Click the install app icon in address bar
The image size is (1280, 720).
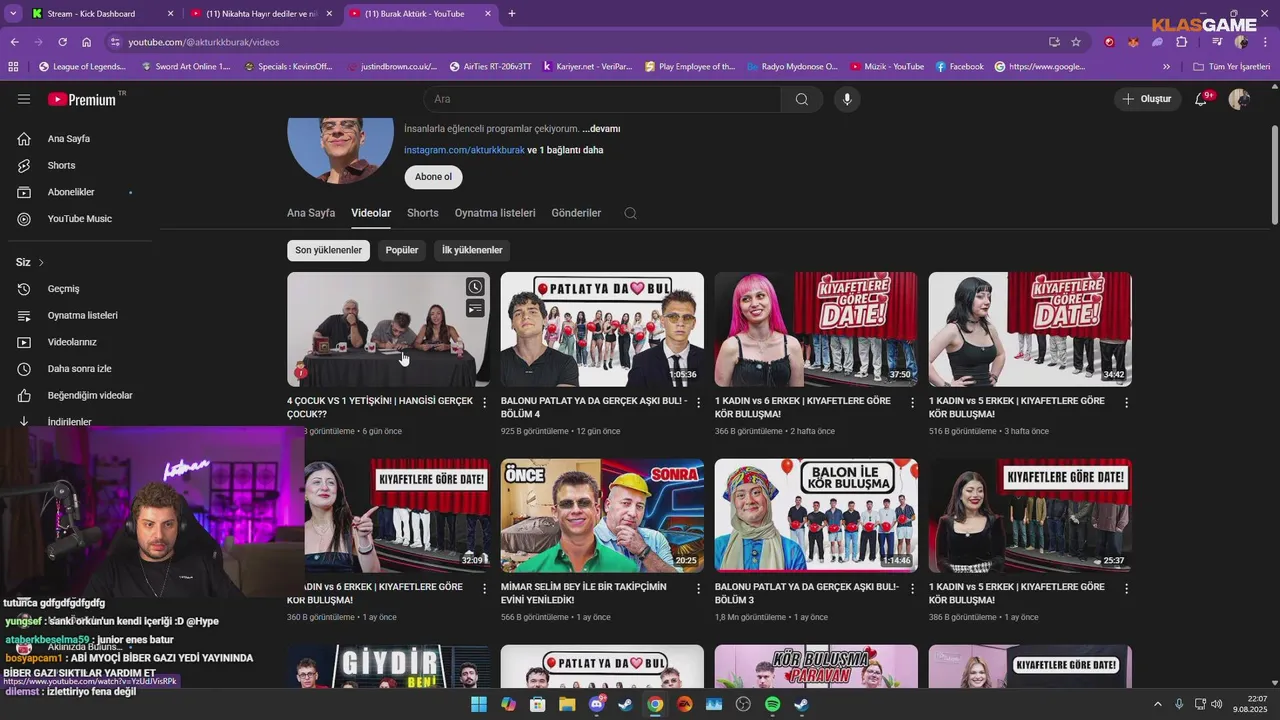click(x=1054, y=42)
